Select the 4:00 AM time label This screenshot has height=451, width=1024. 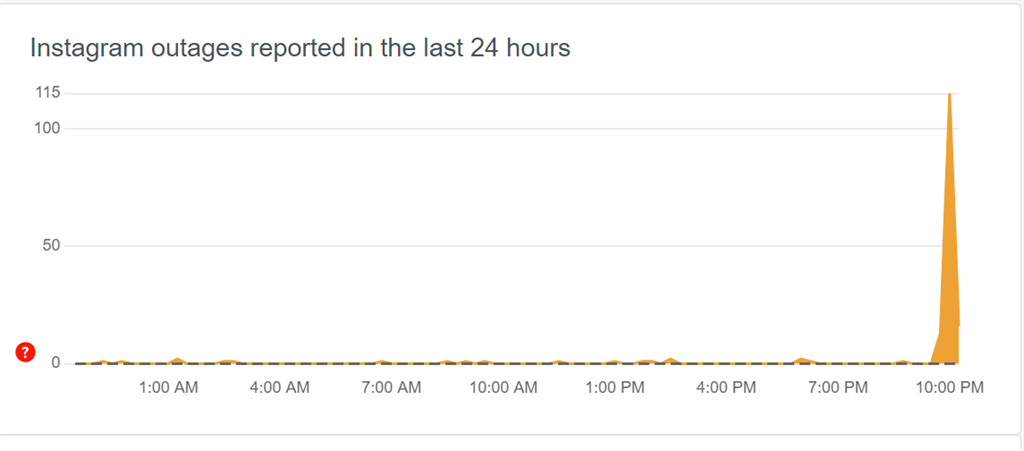[x=280, y=388]
